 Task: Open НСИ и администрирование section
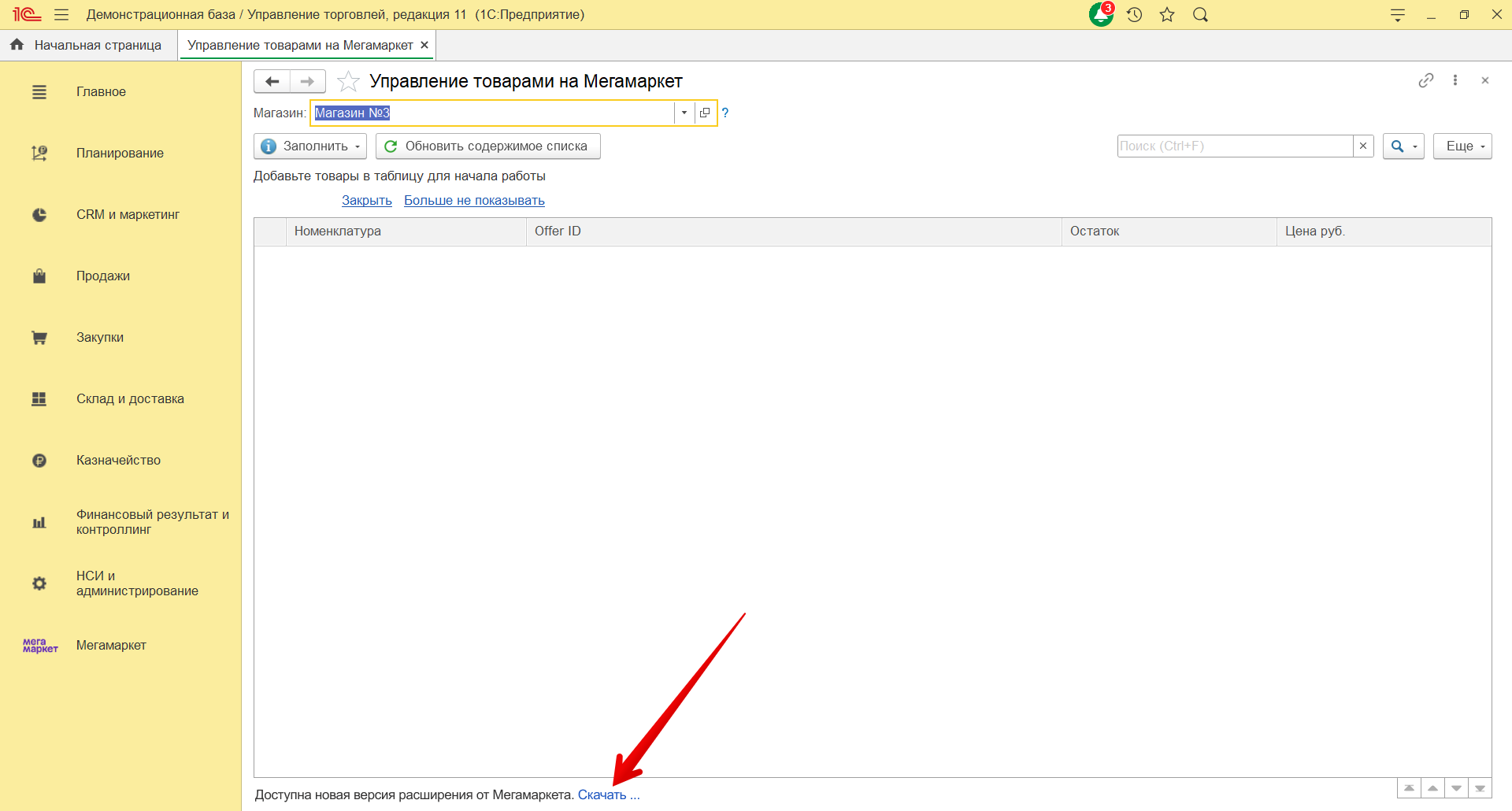click(137, 583)
